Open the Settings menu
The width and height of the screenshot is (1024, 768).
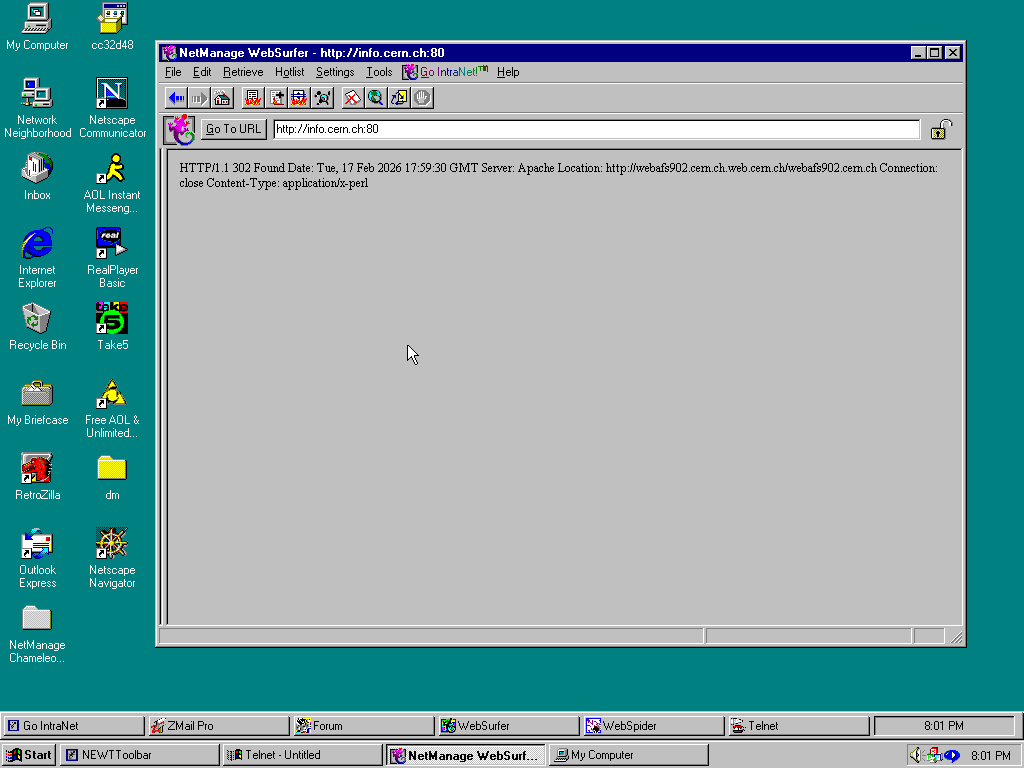coord(334,72)
